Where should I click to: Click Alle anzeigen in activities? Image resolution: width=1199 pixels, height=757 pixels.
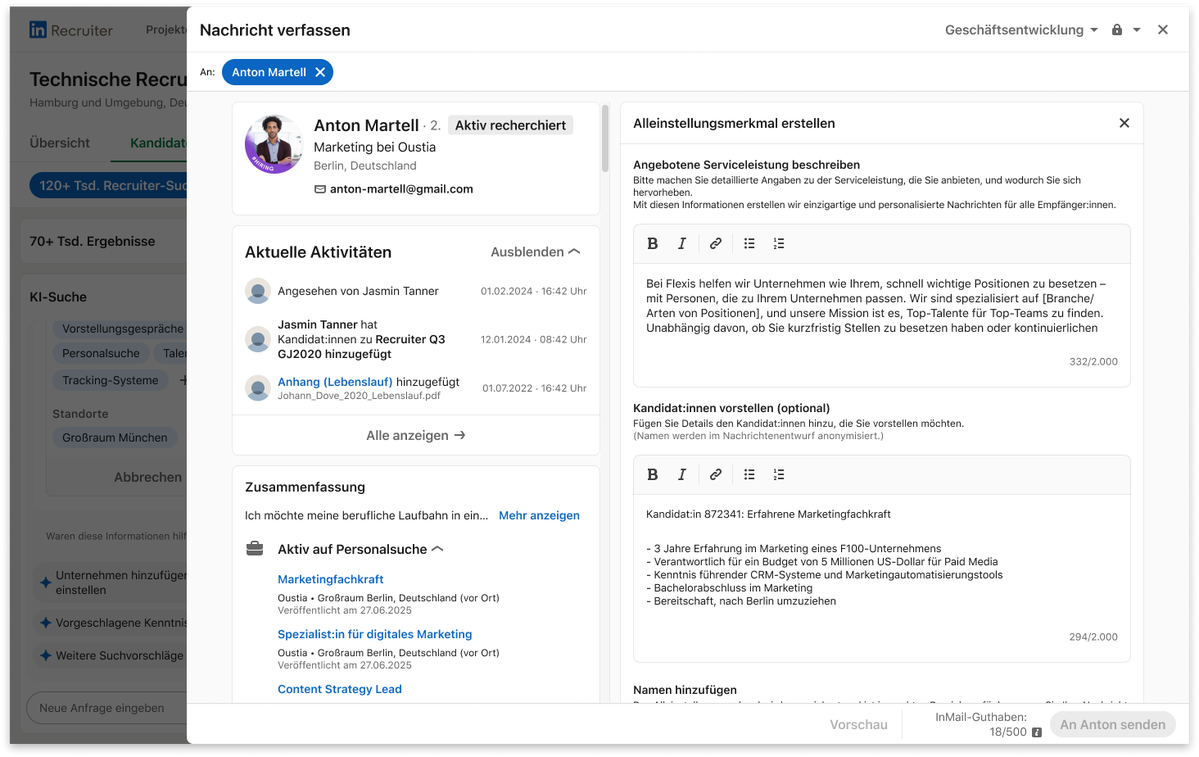pos(415,435)
